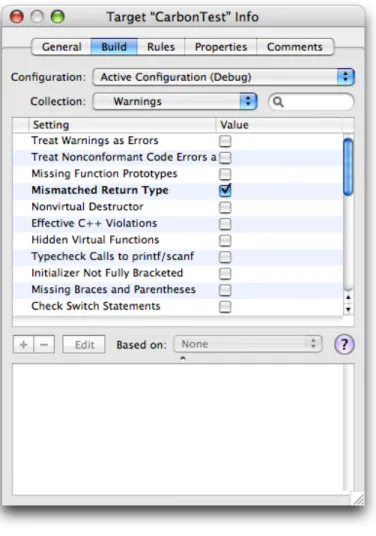The image size is (376, 536).
Task: Enable Hidden Virtual Functions checkbox
Action: click(x=225, y=240)
